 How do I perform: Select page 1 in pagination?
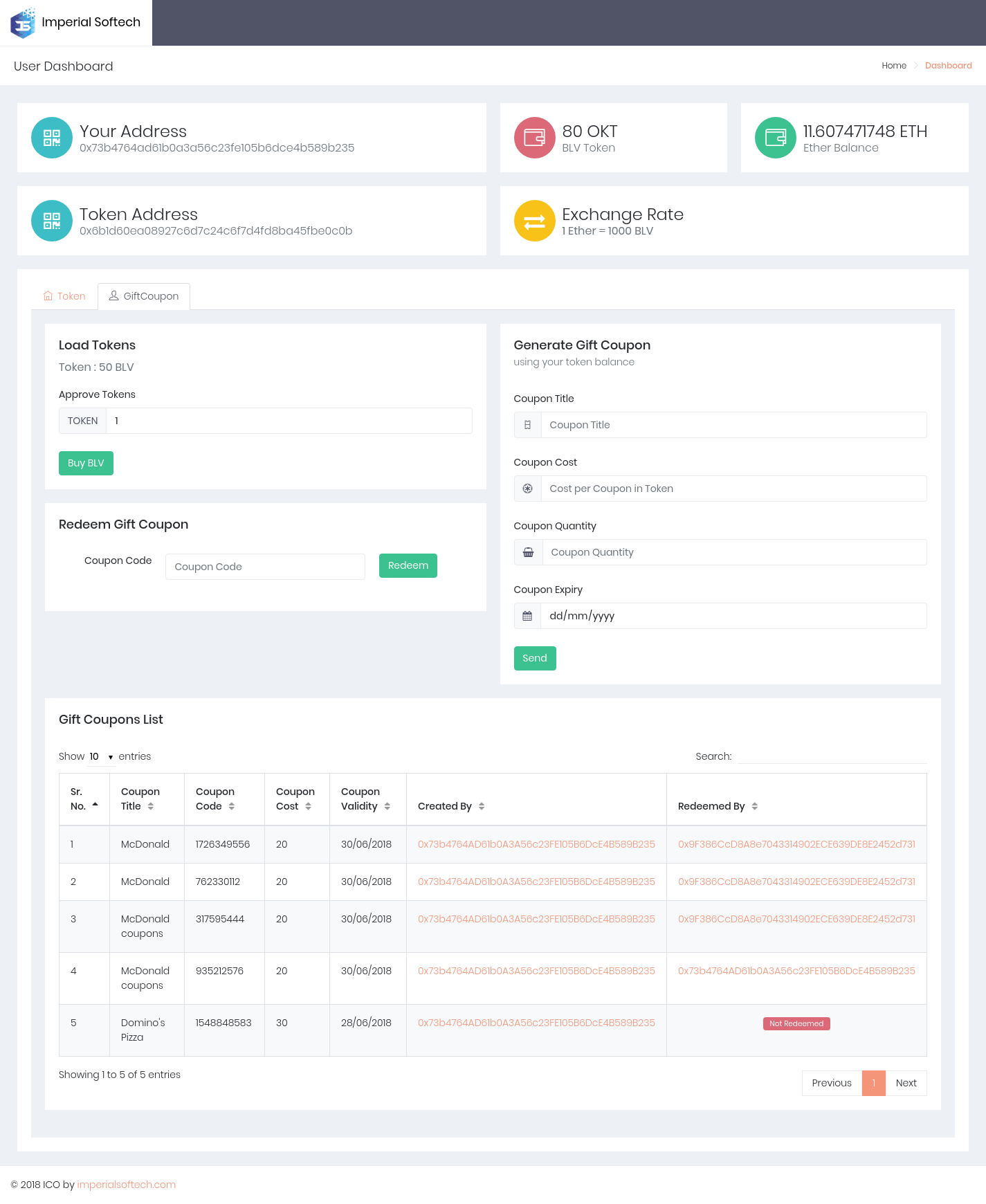coord(874,1083)
